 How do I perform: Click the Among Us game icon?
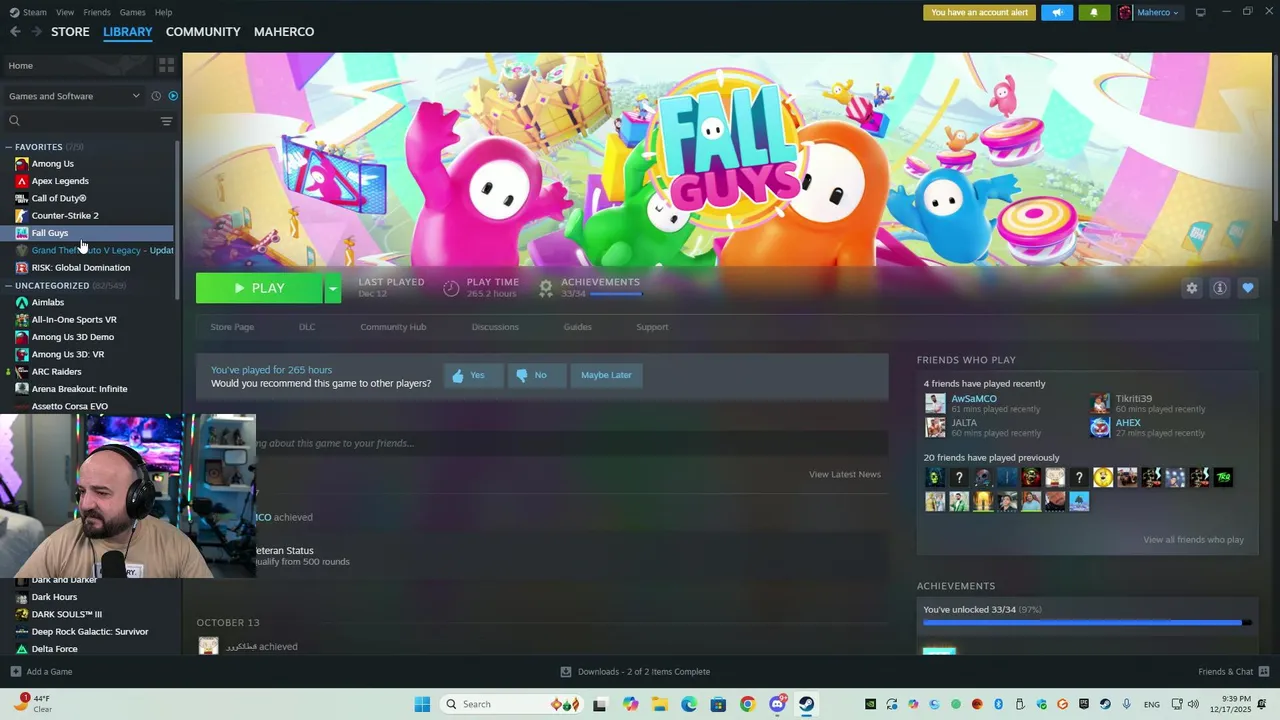pos(22,164)
